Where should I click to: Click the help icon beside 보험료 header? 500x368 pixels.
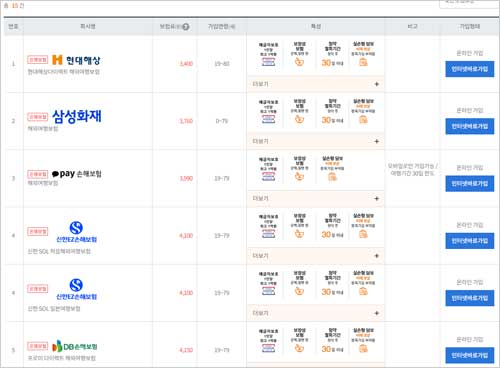click(186, 27)
